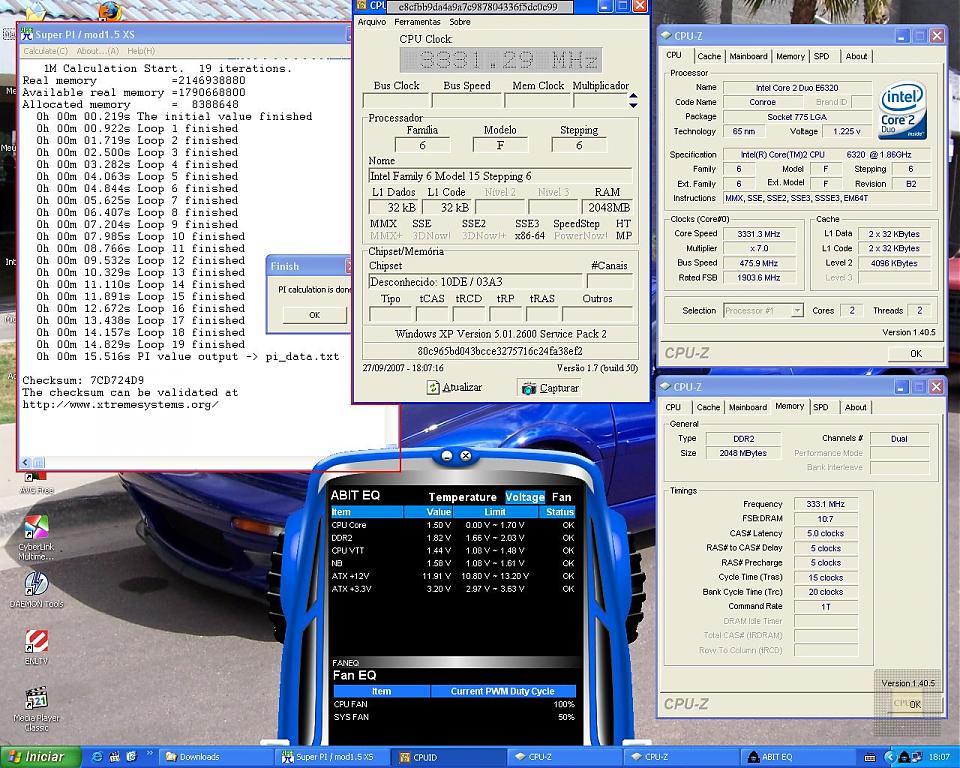Click OK in the upper CPU-Z window
The image size is (960, 768).
[915, 353]
